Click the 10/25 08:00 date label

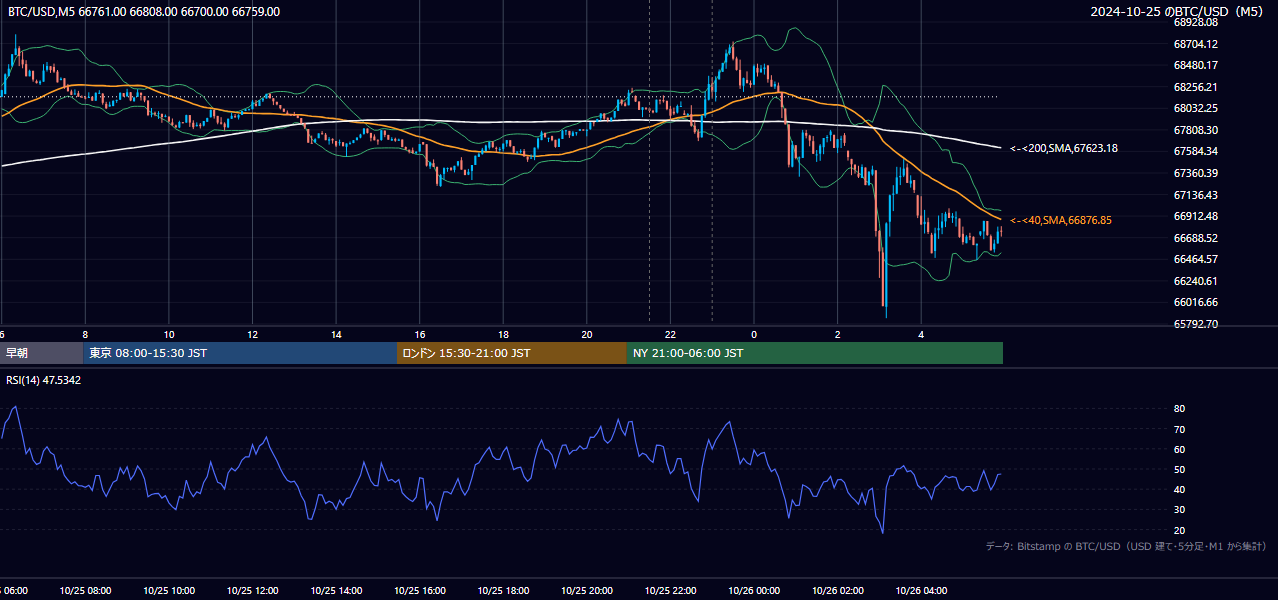pyautogui.click(x=85, y=591)
